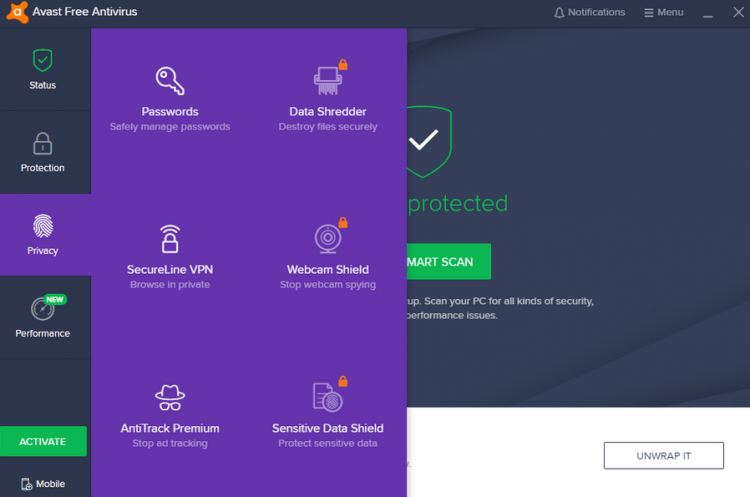Open the Mobile link at bottom
This screenshot has height=497, width=750.
pos(43,484)
